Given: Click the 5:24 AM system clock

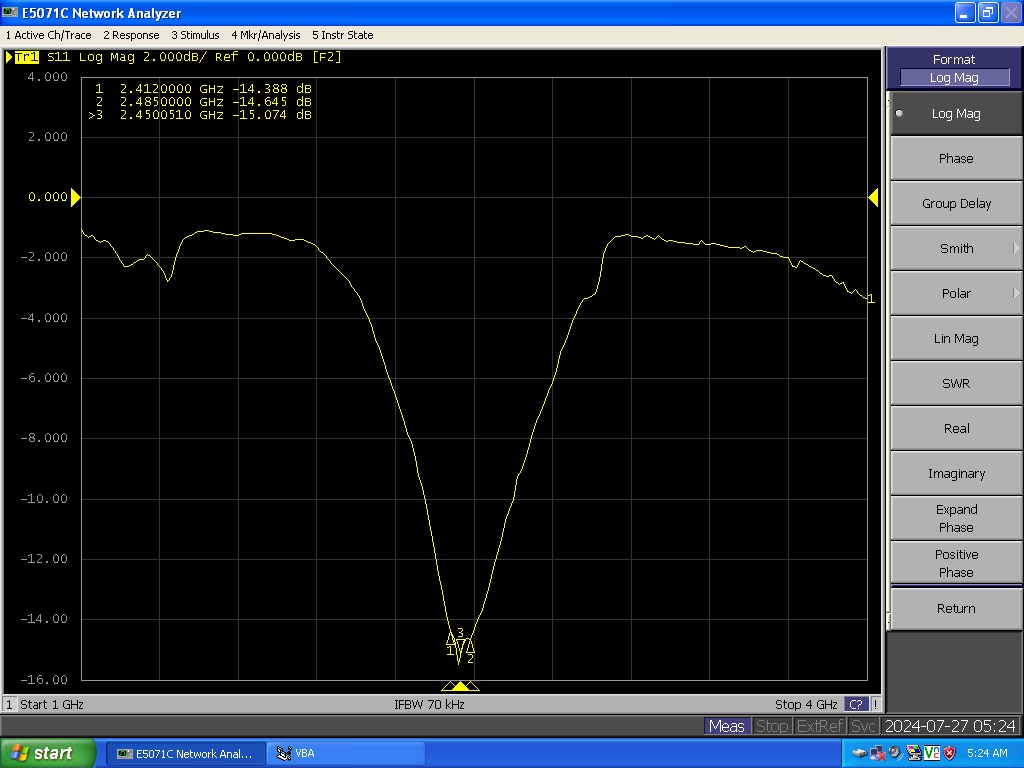Looking at the screenshot, I should click(987, 754).
